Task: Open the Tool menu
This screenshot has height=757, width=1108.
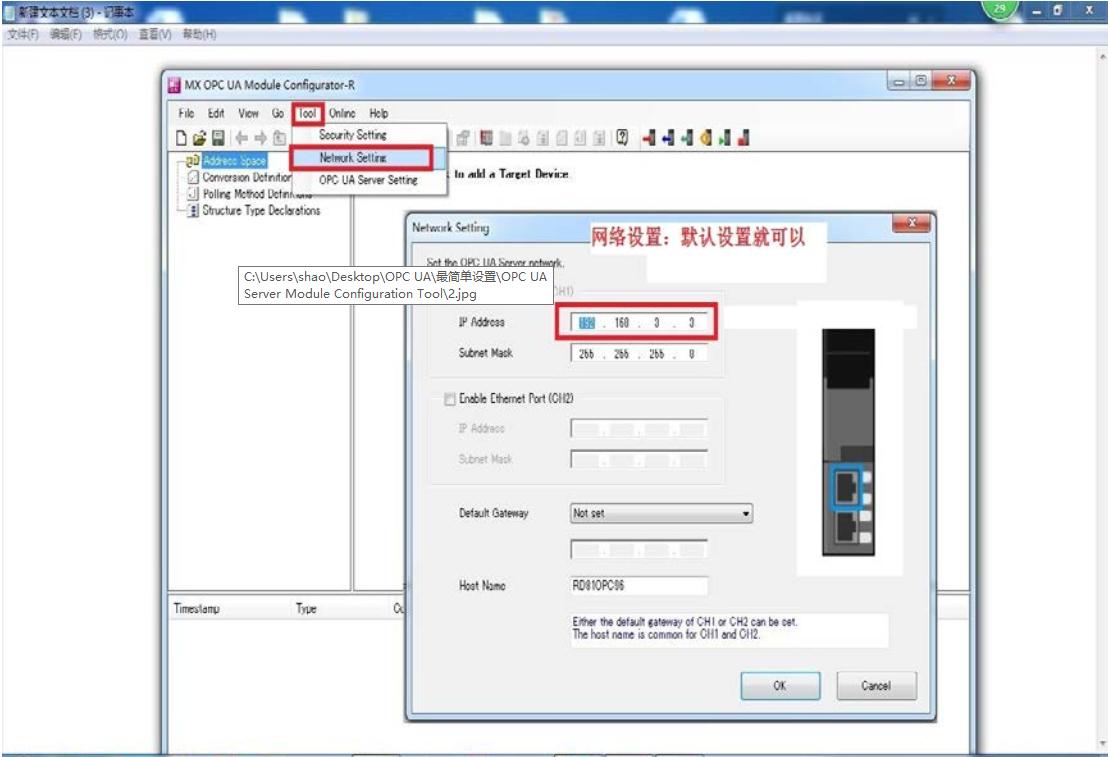Action: (308, 114)
